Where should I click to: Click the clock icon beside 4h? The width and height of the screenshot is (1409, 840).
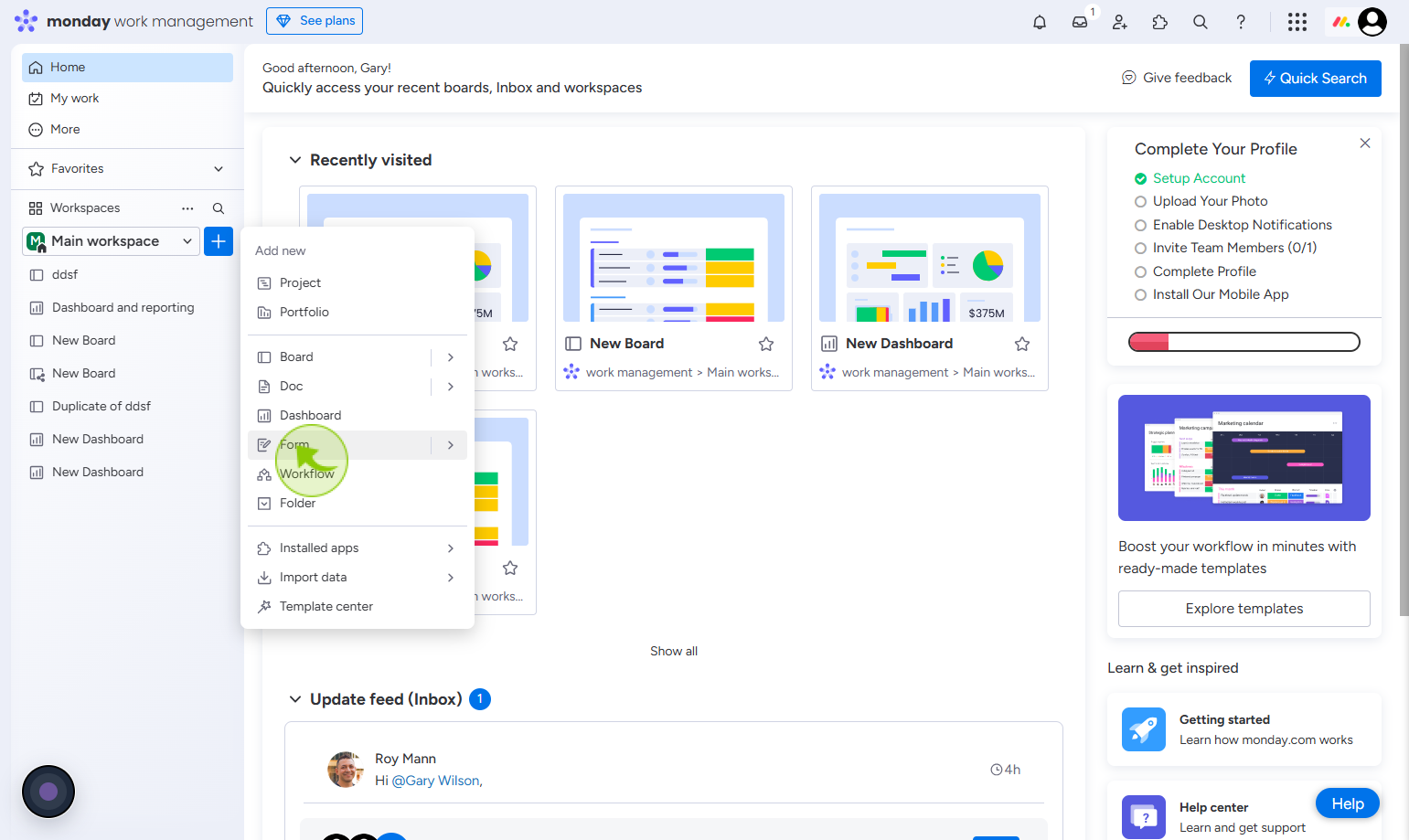(x=997, y=770)
